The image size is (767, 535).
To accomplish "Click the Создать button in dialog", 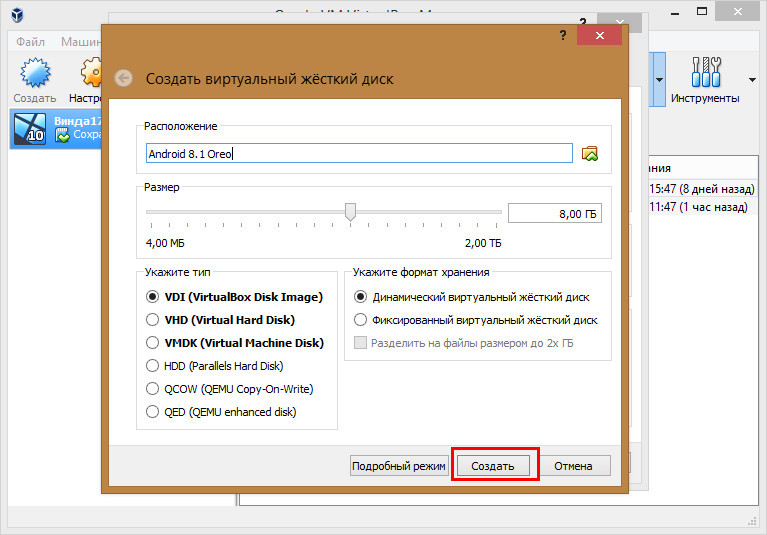I will [493, 466].
